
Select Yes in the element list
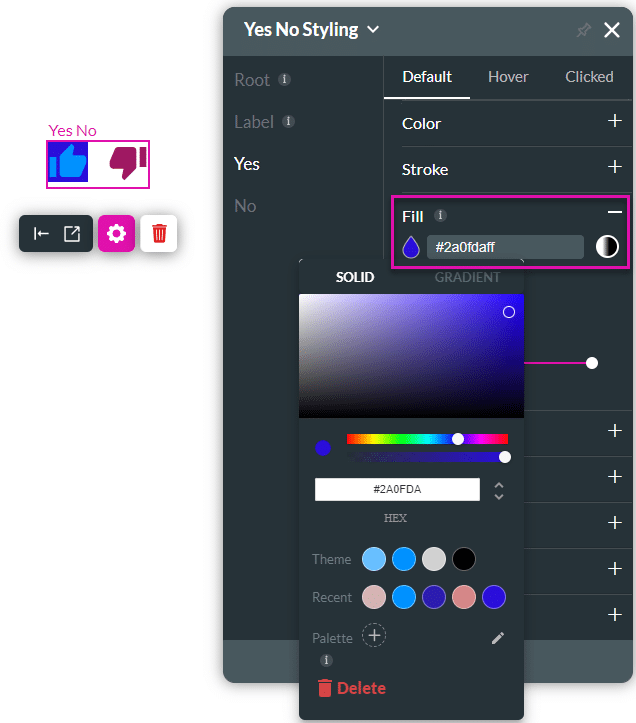pyautogui.click(x=247, y=164)
